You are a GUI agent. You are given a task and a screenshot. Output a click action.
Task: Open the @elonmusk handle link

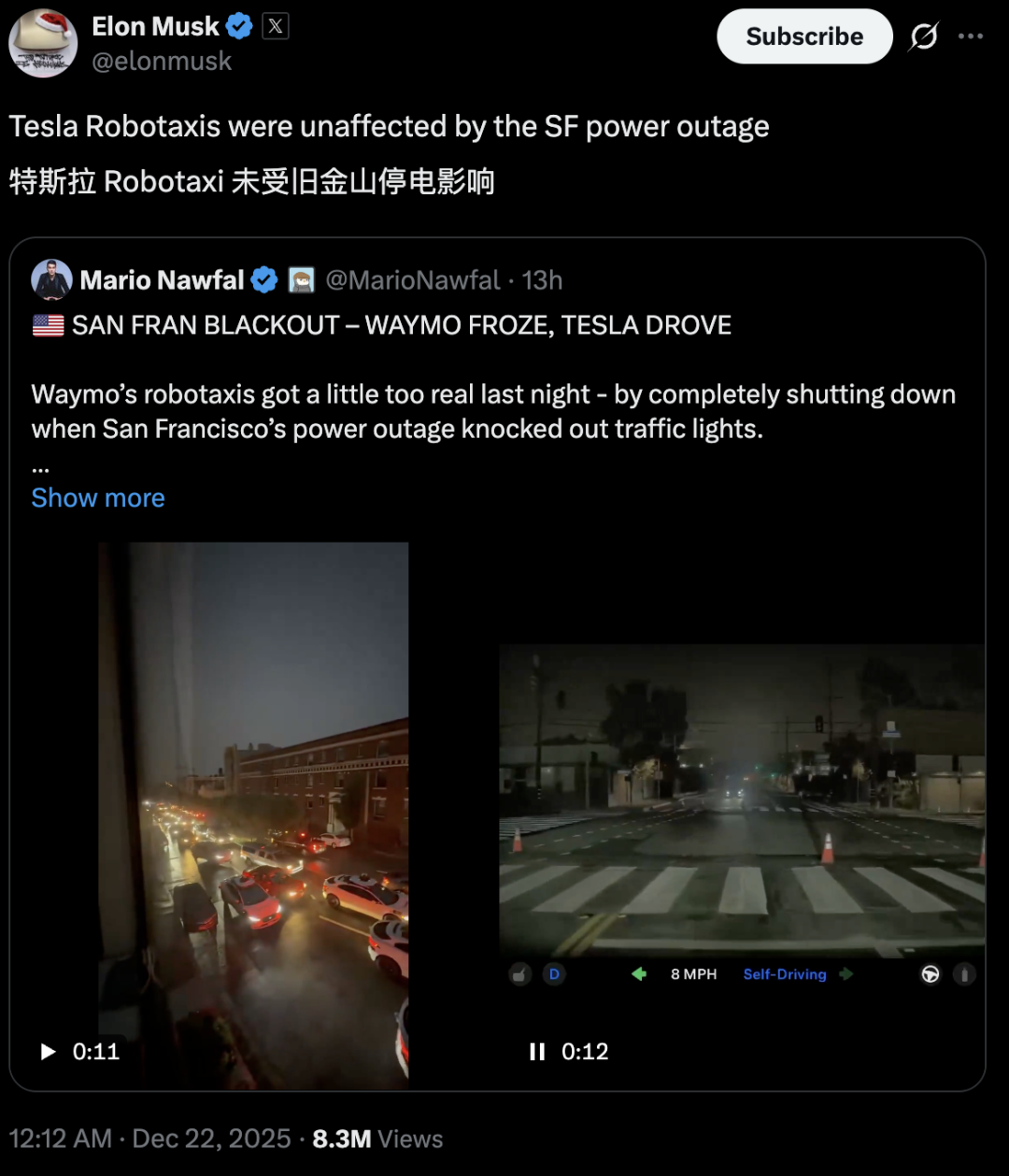(162, 62)
